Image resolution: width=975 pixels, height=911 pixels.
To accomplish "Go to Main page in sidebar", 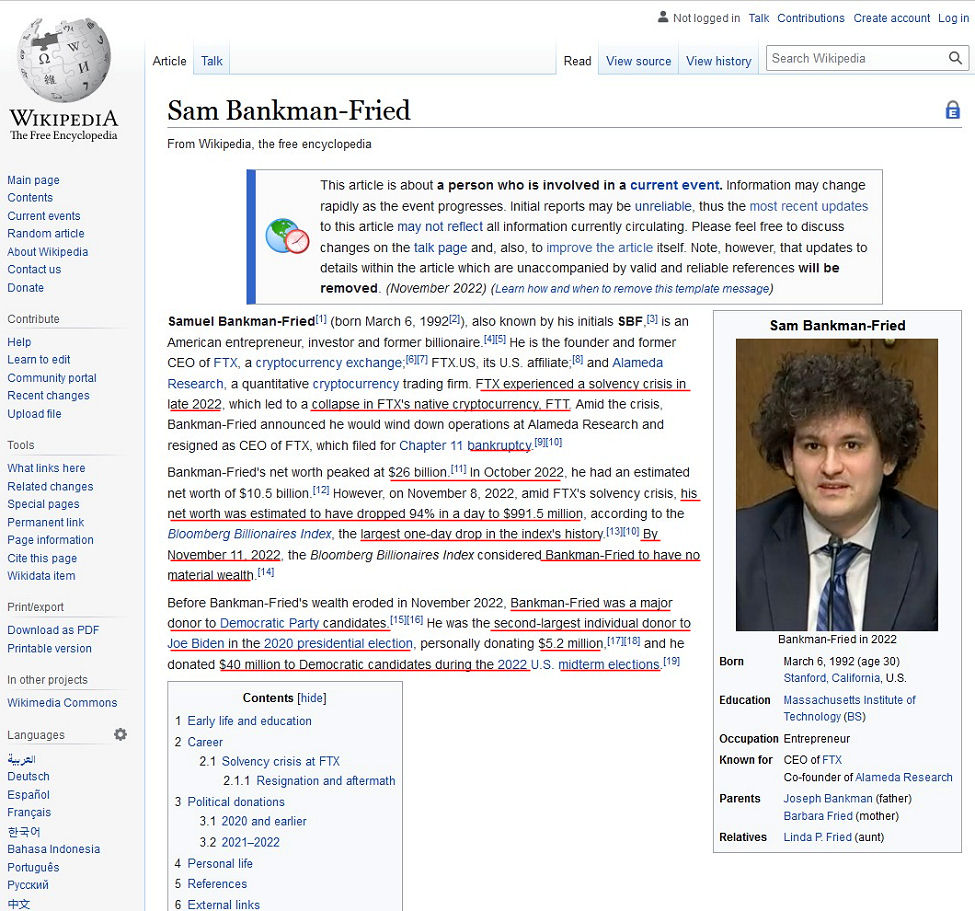I will [34, 180].
